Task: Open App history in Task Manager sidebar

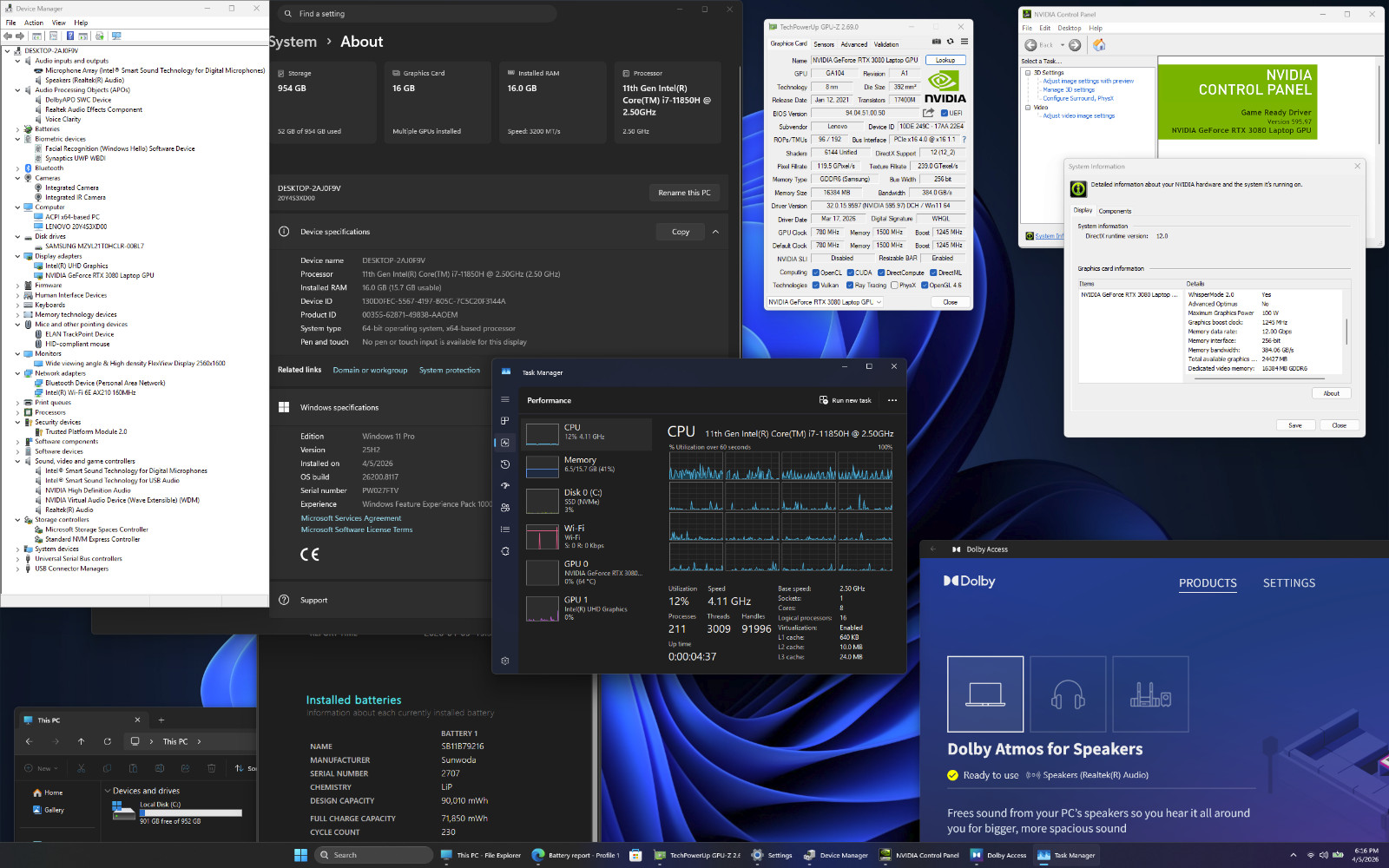Action: (x=504, y=464)
